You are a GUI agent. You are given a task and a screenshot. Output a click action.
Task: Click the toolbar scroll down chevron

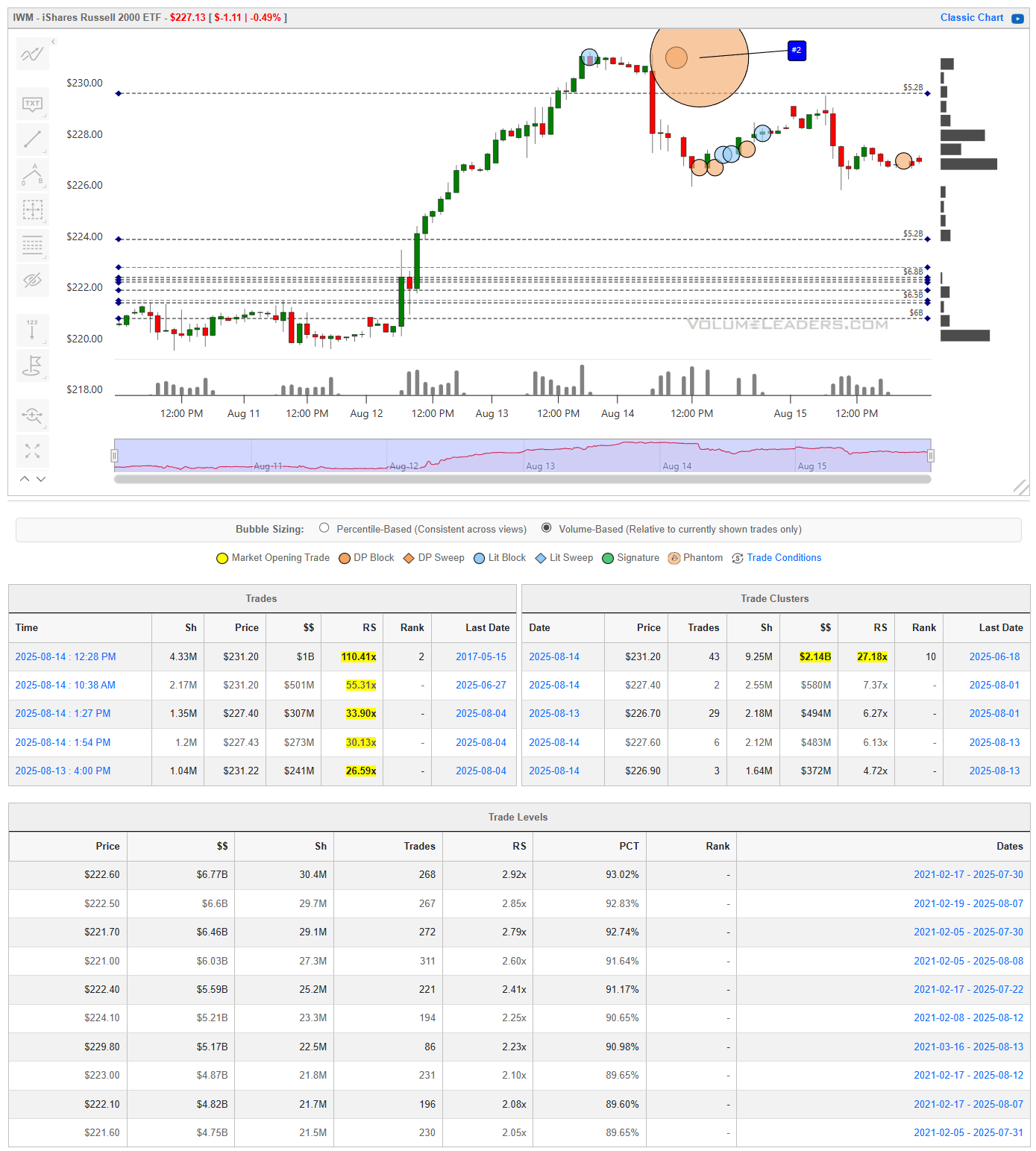pyautogui.click(x=41, y=479)
